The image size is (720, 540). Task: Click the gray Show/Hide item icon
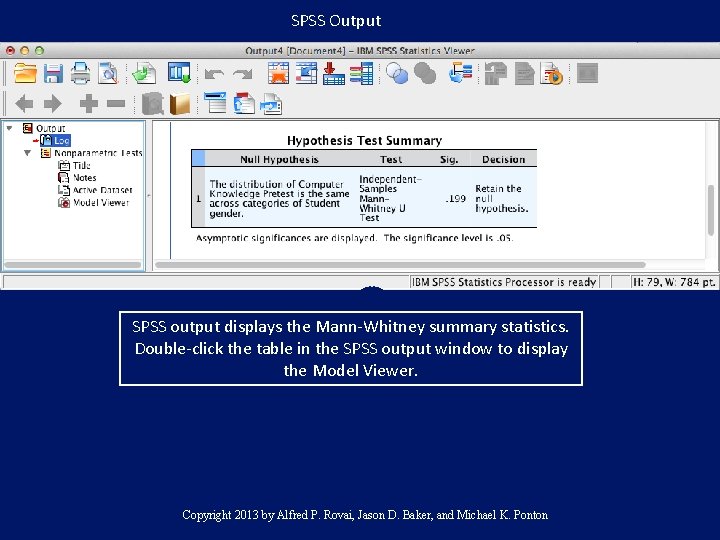point(152,104)
